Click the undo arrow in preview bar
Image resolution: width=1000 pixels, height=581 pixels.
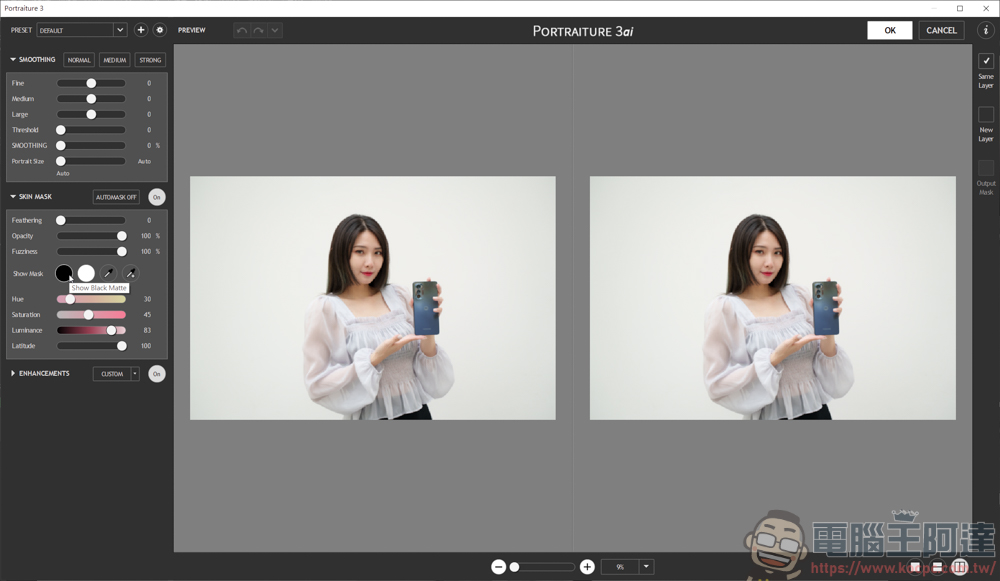click(x=241, y=30)
